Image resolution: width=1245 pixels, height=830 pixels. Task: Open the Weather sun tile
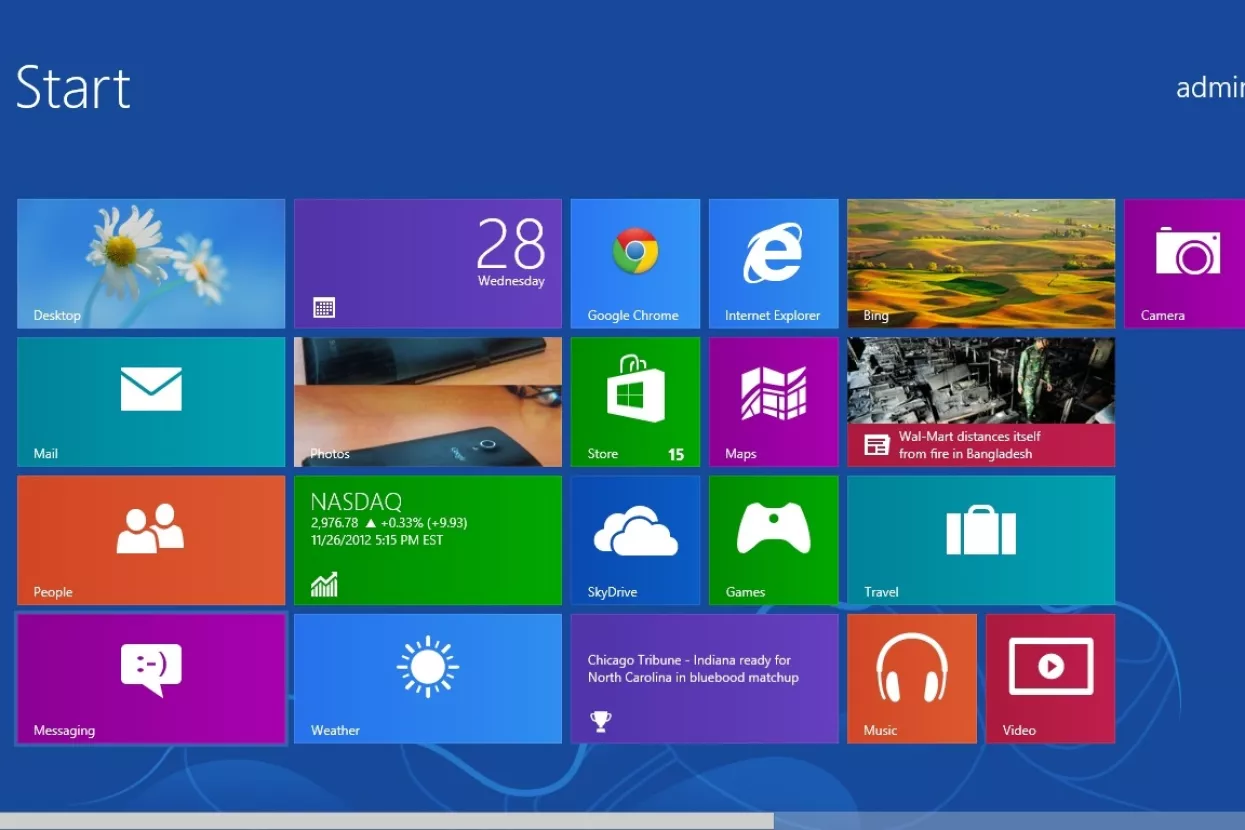(428, 679)
